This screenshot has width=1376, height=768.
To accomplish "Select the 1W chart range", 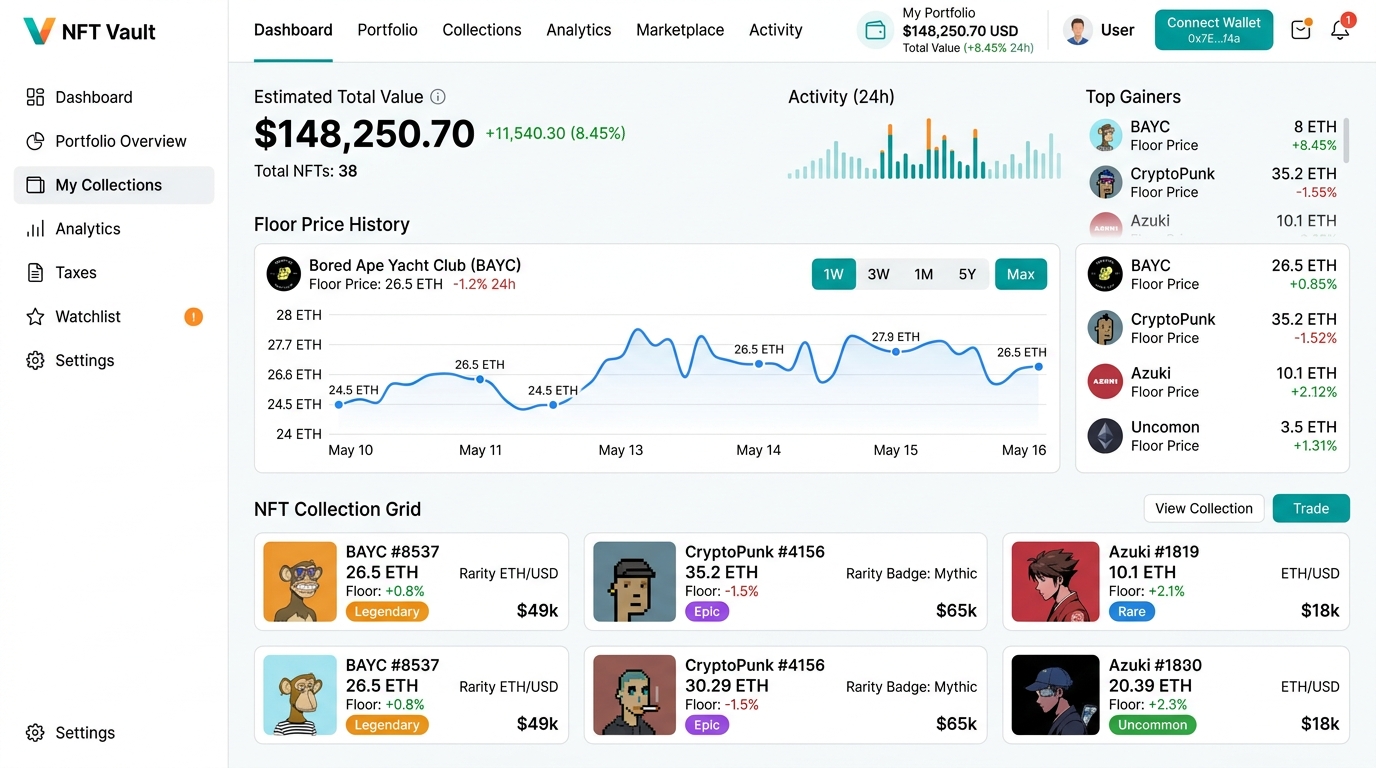I will coord(834,274).
